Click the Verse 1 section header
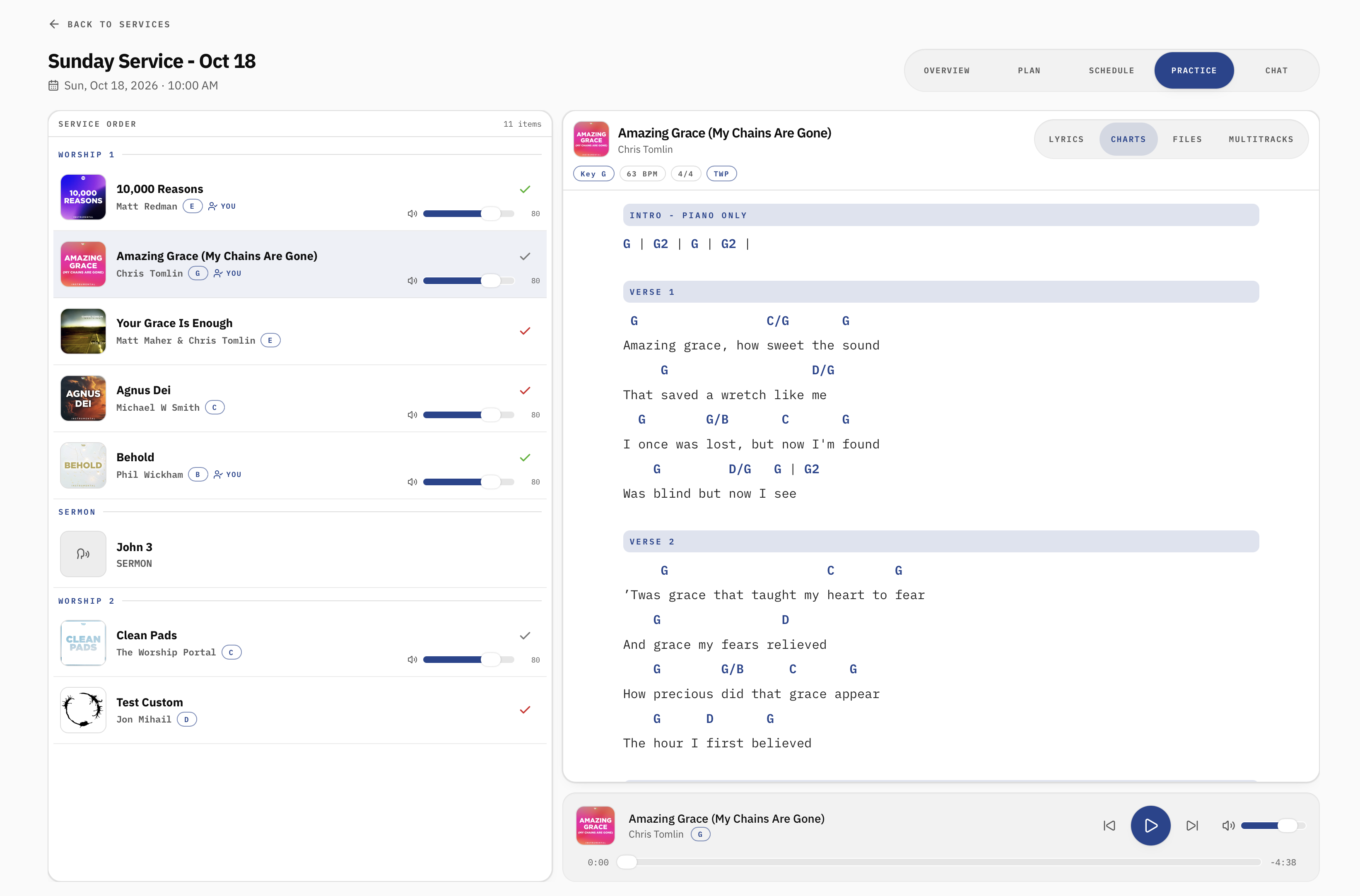The height and width of the screenshot is (896, 1360). (x=940, y=292)
